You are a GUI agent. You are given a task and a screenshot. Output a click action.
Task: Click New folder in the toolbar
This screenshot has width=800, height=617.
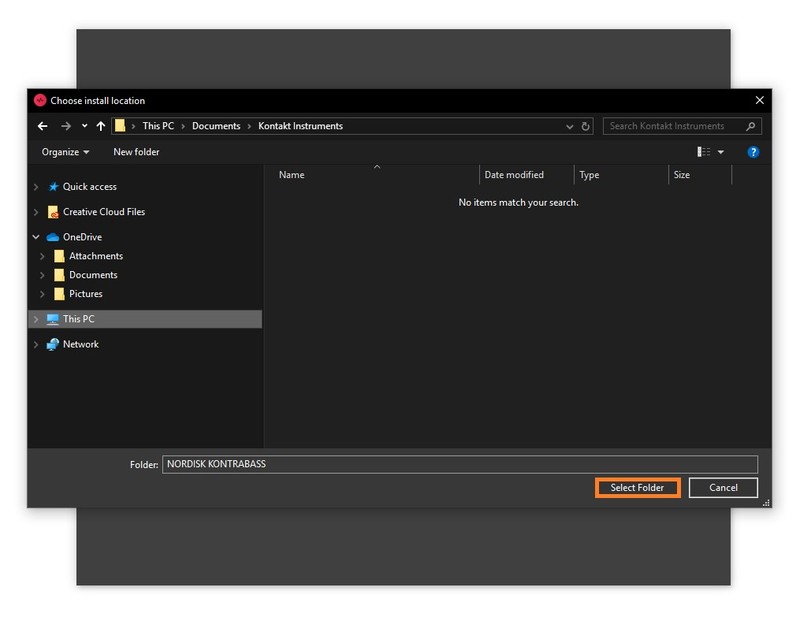pyautogui.click(x=136, y=152)
